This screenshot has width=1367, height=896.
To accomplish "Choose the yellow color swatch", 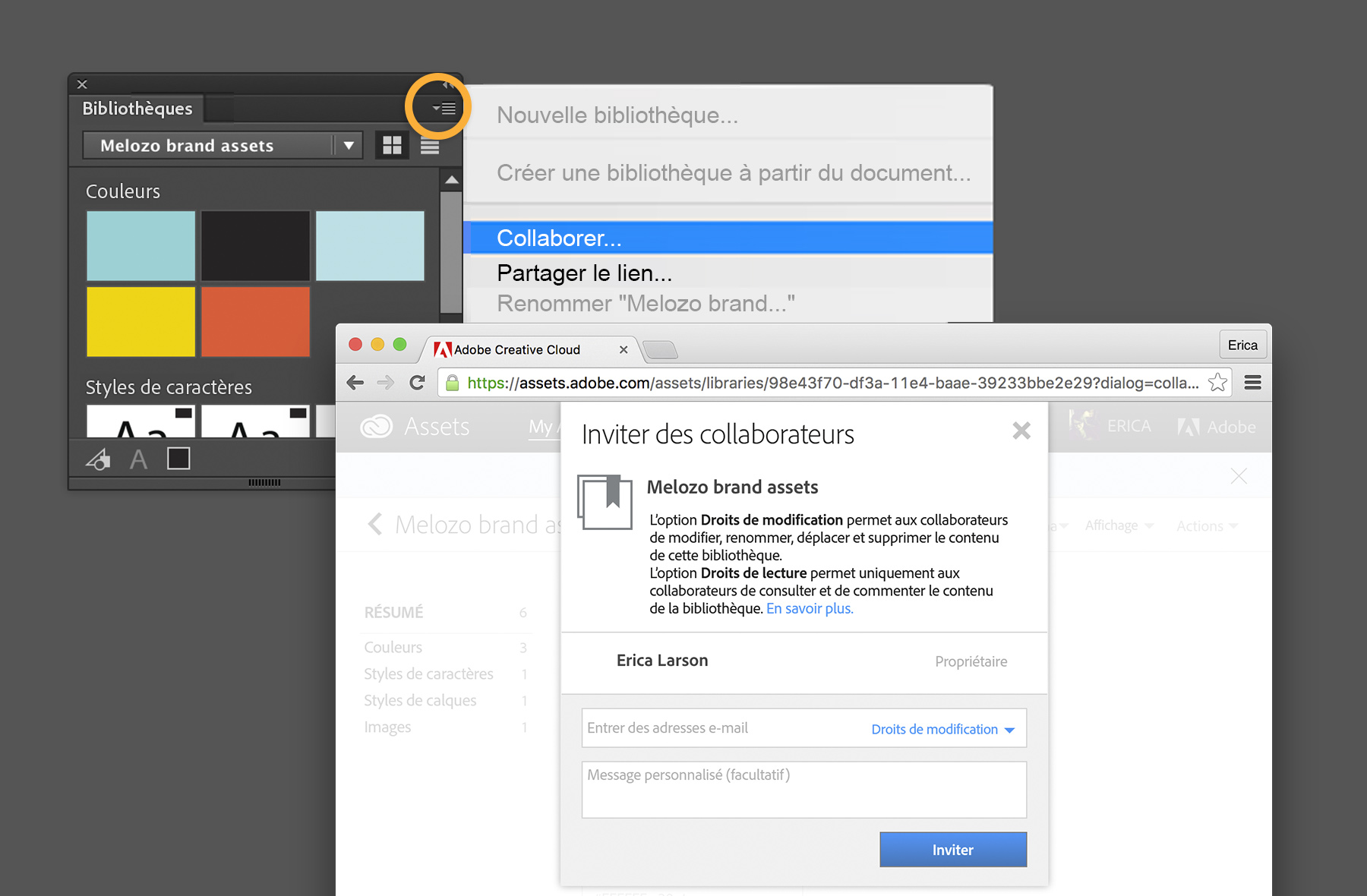I will pos(140,321).
